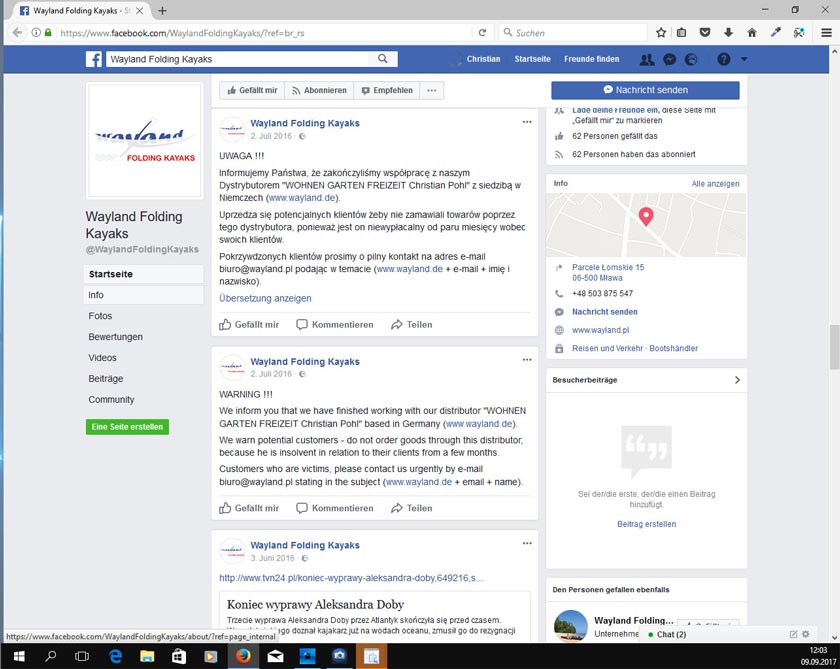Open the Firefox downloads arrow
This screenshot has width=840, height=669.
point(728,33)
